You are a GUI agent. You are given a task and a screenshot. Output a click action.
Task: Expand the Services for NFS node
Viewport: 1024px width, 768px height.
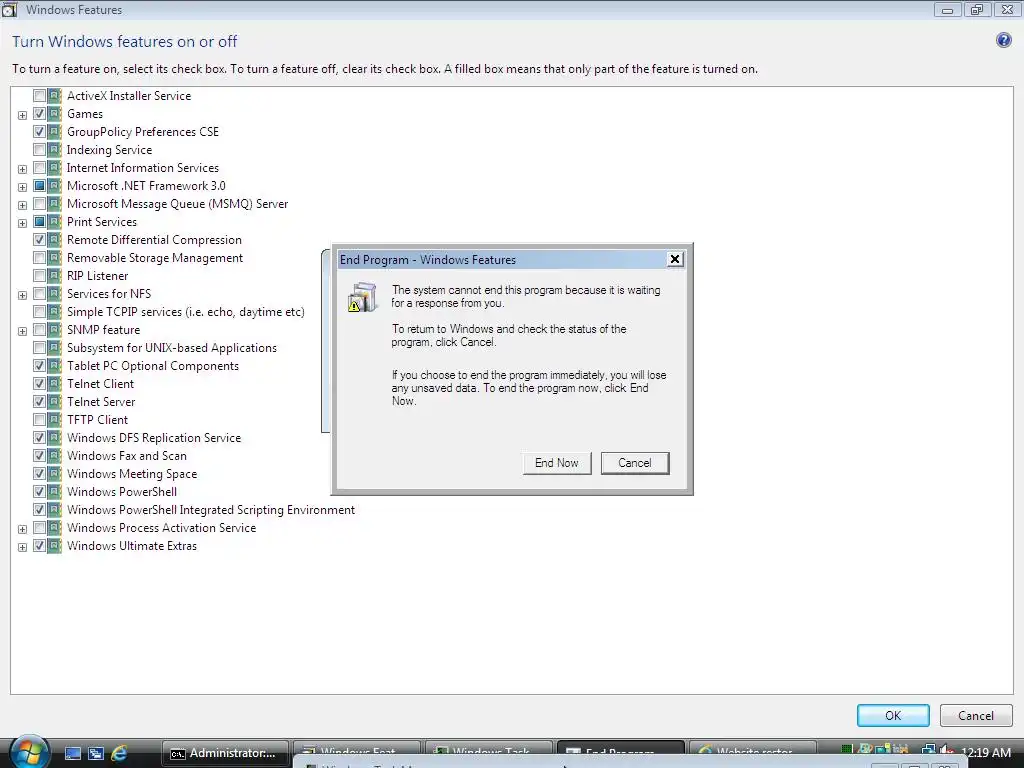click(22, 295)
